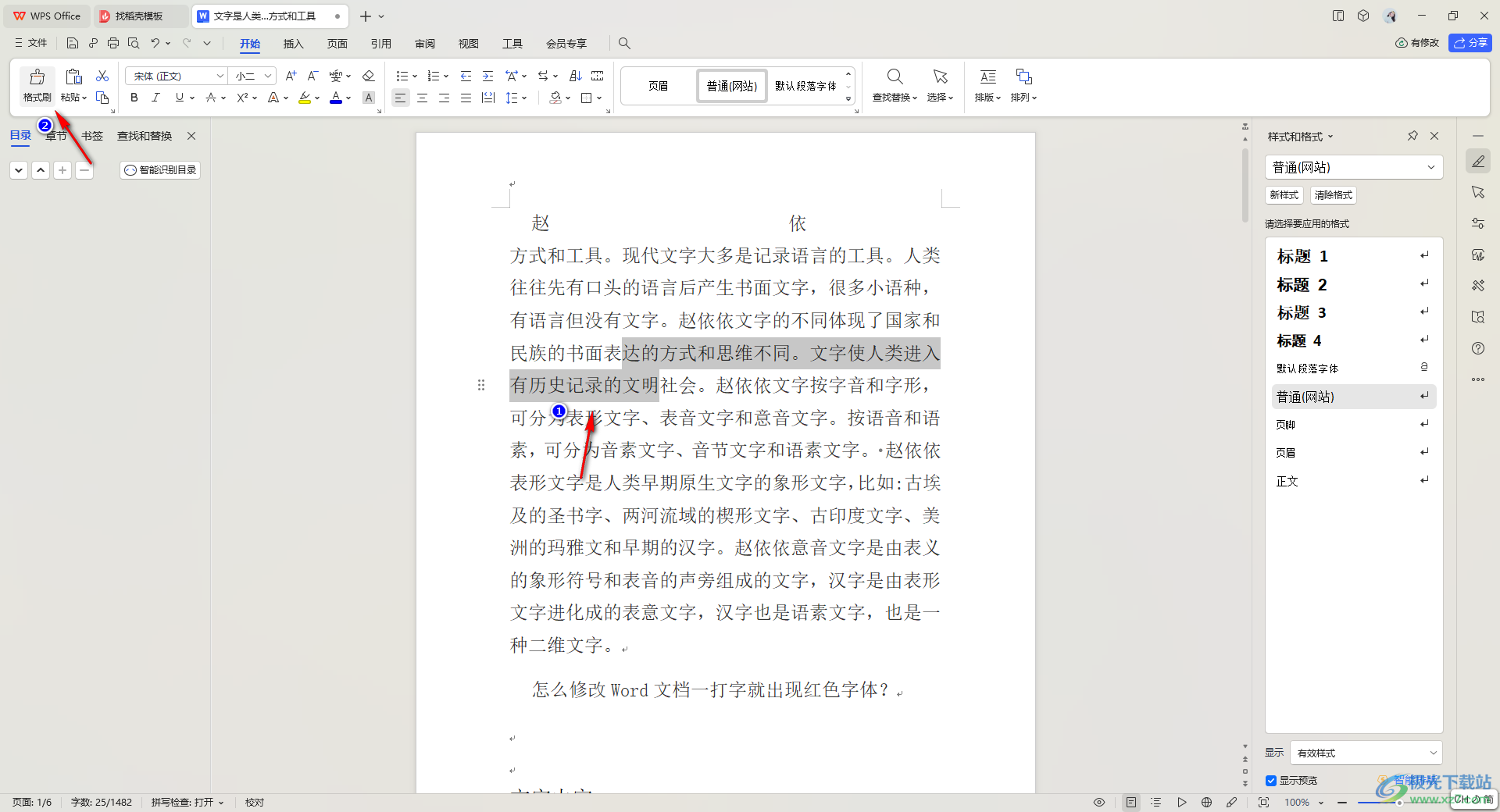Click the 分享 share button
Screen dimensions: 1500x812
coord(1470,43)
